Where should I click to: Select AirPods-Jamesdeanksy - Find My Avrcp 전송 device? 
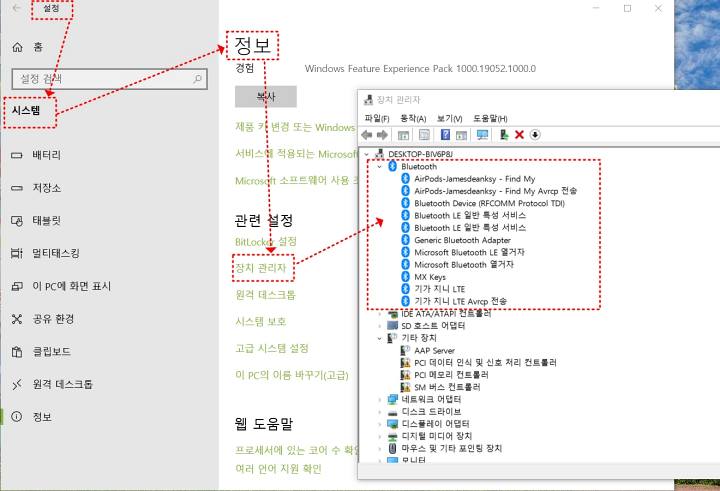495,191
